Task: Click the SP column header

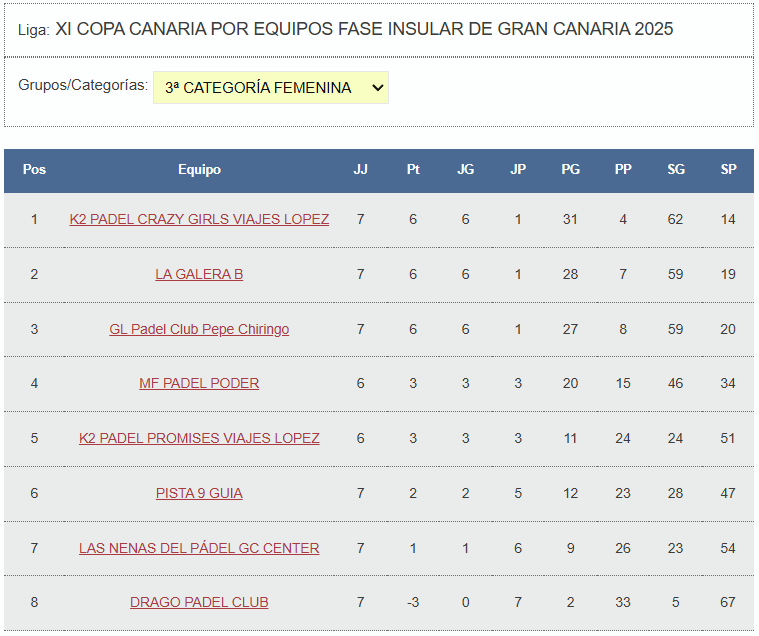Action: [x=728, y=170]
